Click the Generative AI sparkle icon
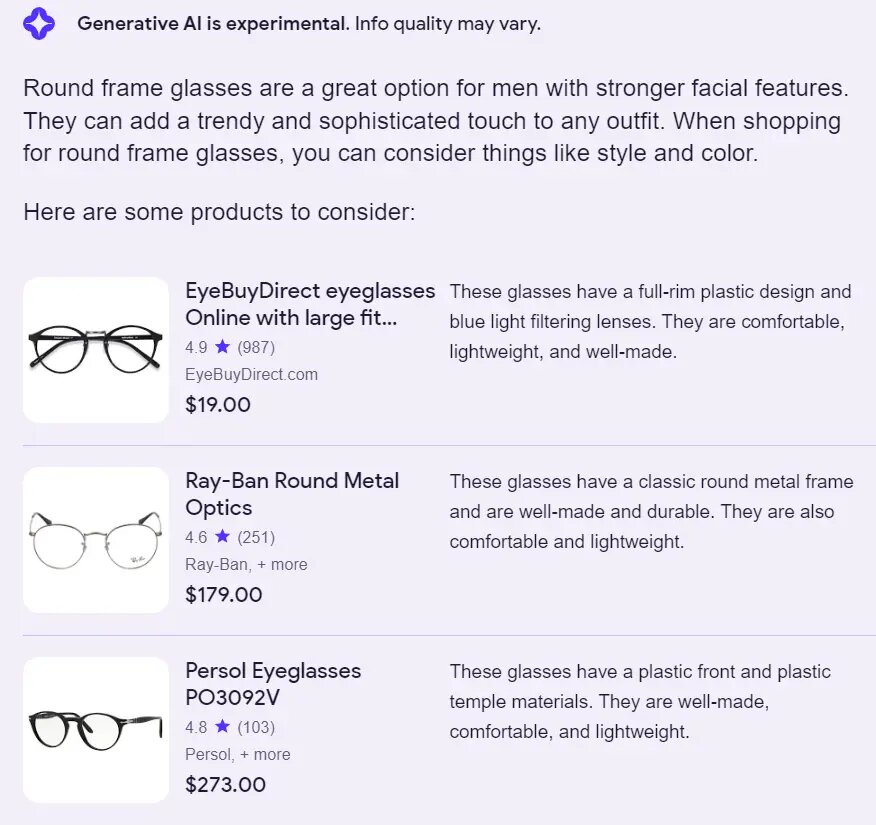The height and width of the screenshot is (825, 876). click(x=39, y=23)
